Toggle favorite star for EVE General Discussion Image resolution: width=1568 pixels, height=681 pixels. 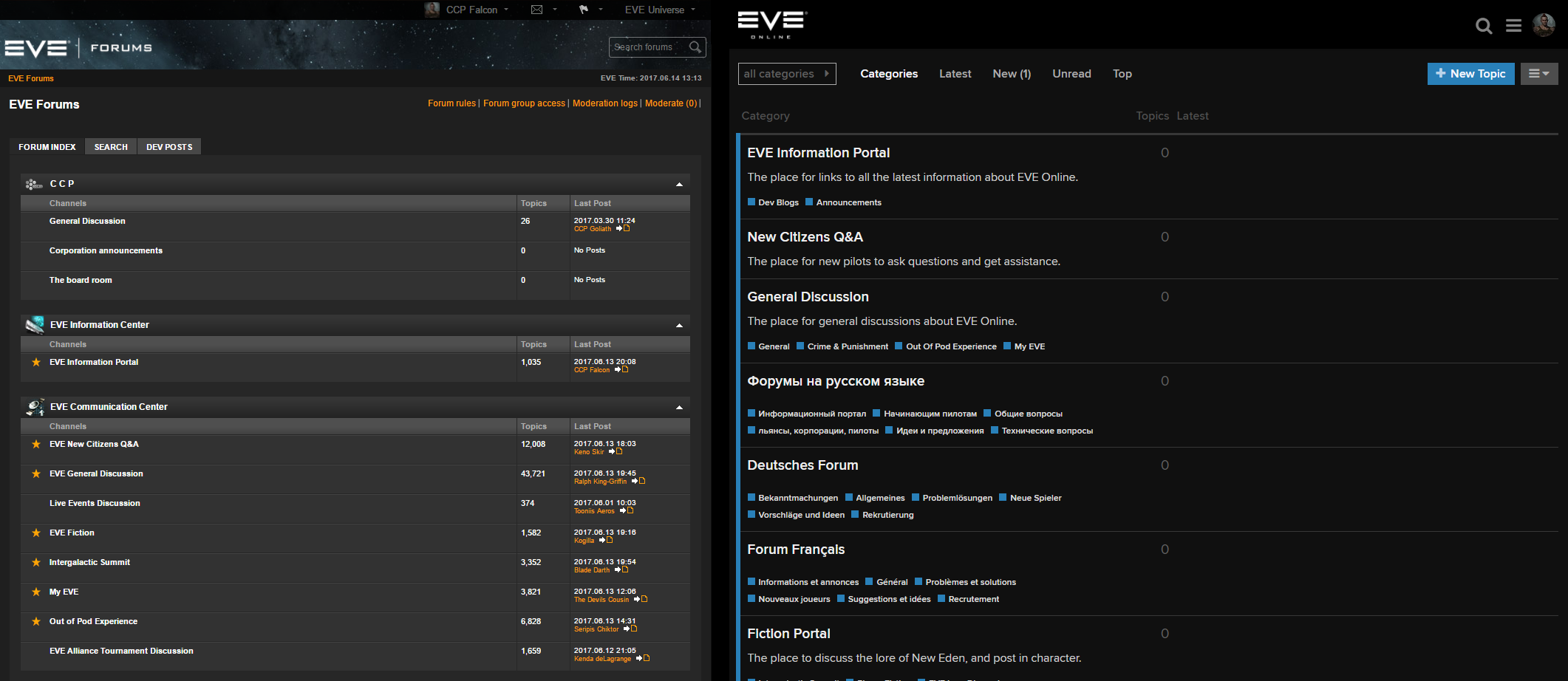[x=36, y=473]
